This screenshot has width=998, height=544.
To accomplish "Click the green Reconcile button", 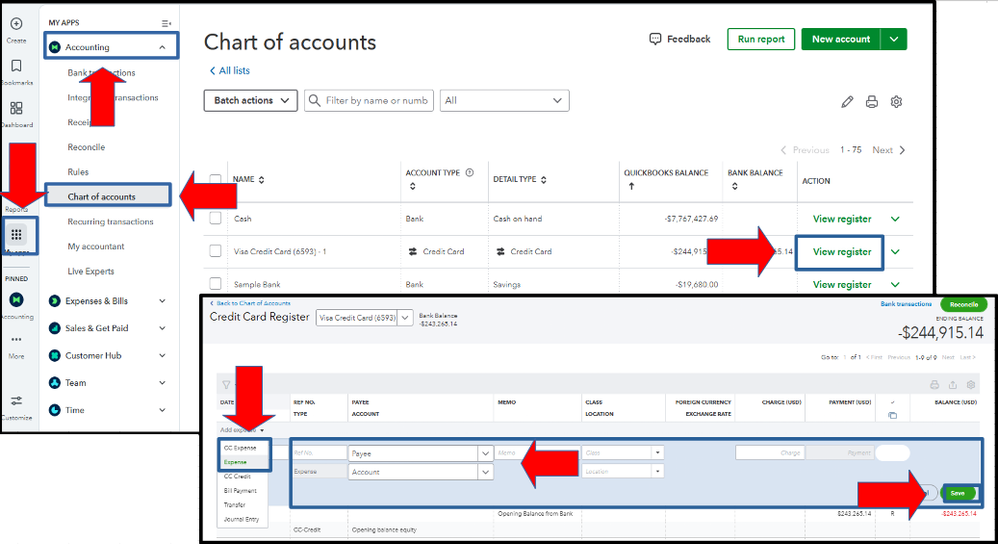I will [964, 304].
